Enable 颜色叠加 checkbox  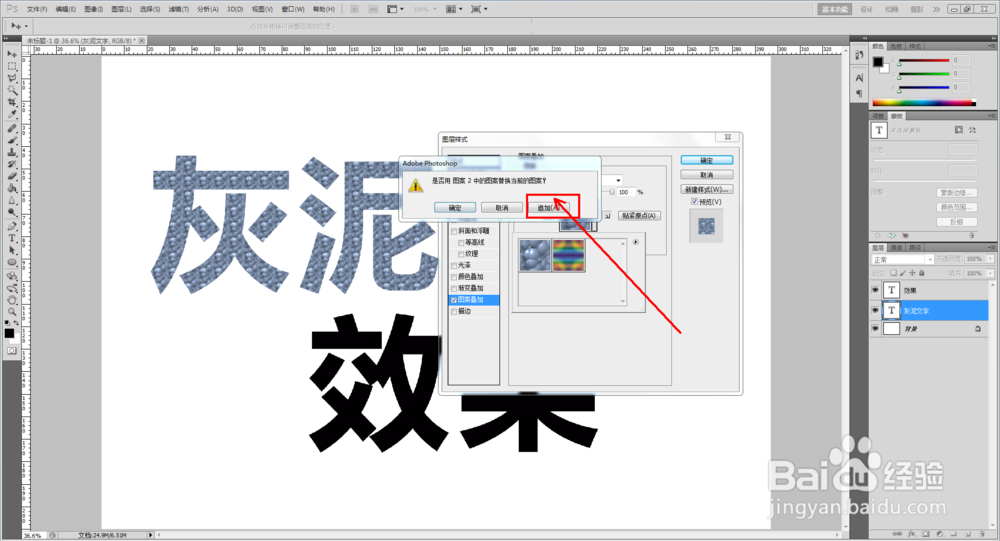coord(454,277)
